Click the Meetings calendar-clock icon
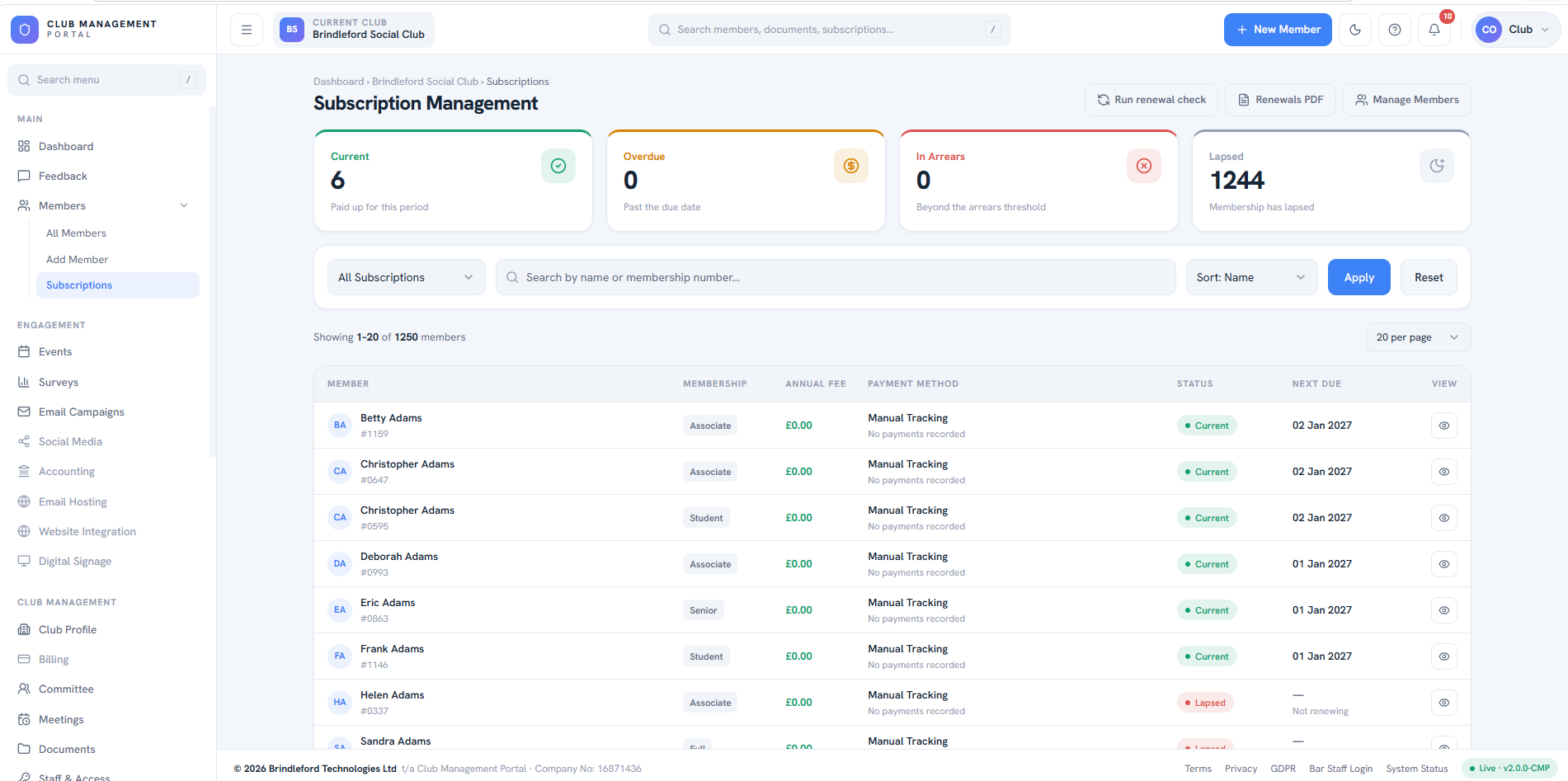Screen dimensions: 1568x781 click(x=24, y=719)
